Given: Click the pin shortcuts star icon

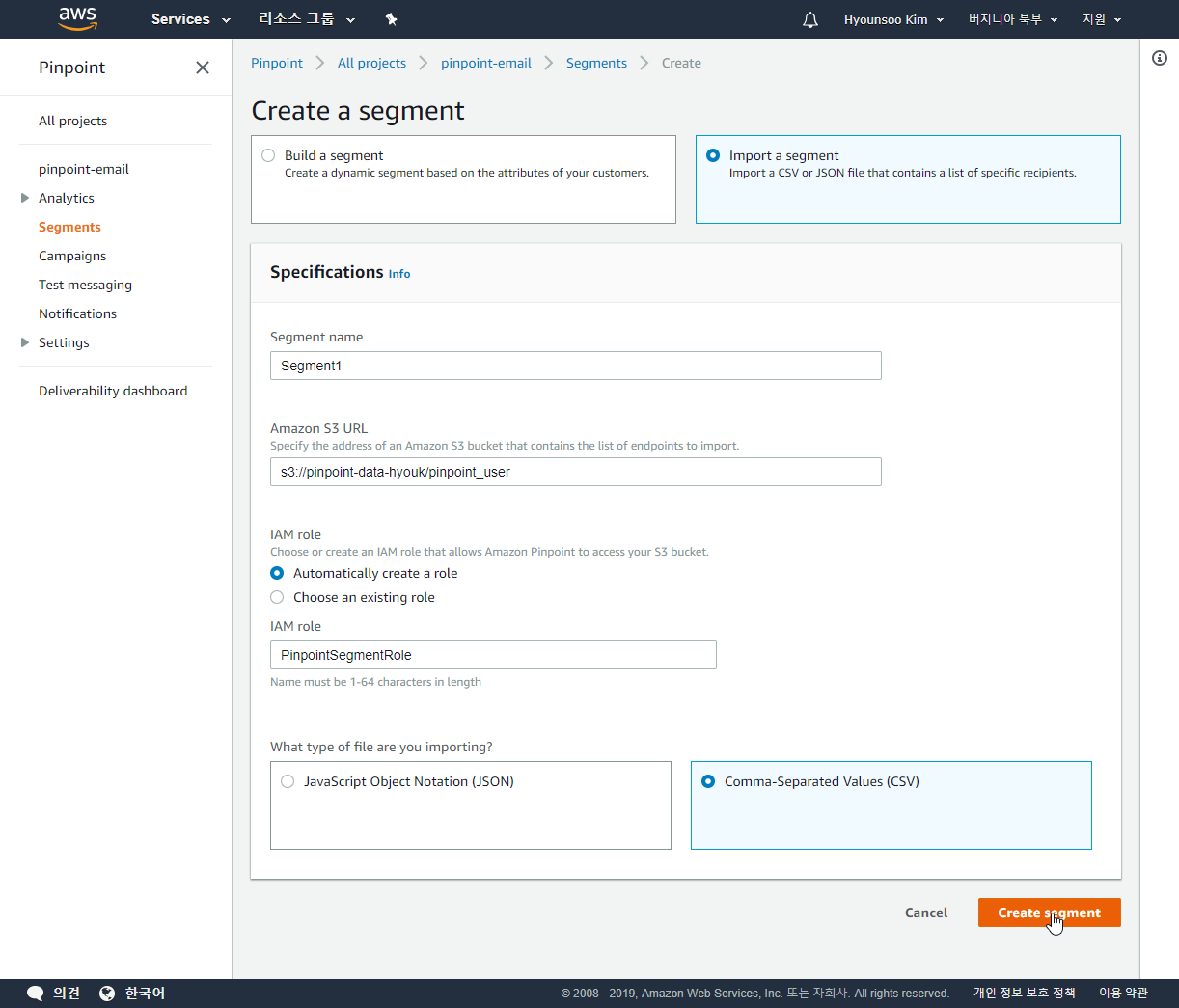Looking at the screenshot, I should point(391,19).
